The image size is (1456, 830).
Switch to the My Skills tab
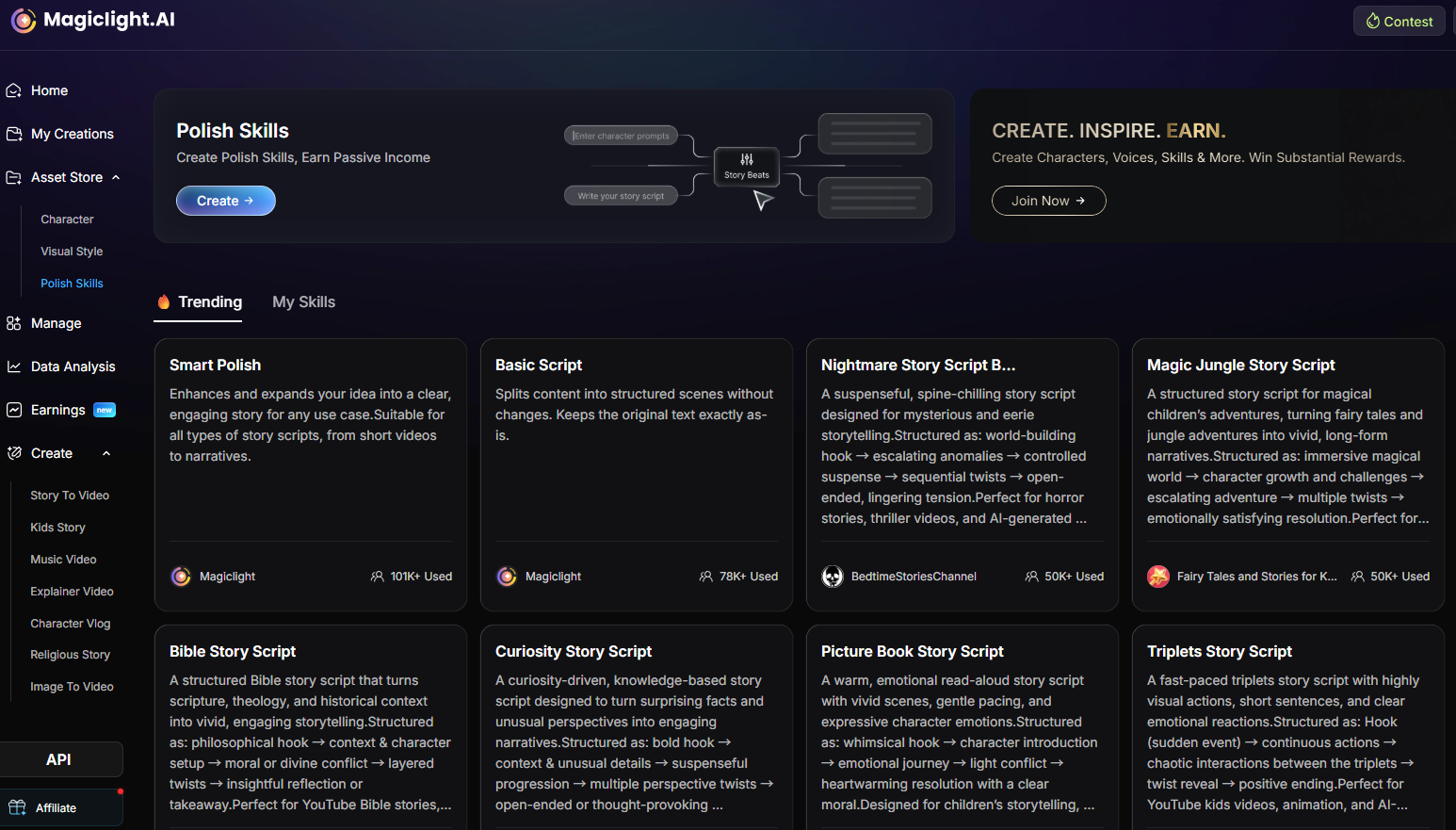click(304, 302)
